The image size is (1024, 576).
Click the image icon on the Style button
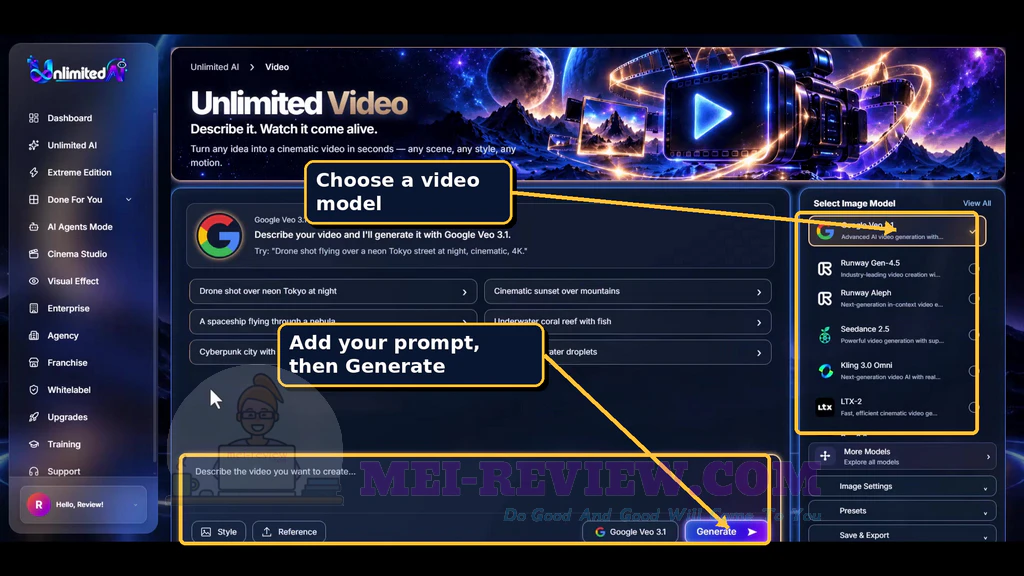(x=206, y=532)
